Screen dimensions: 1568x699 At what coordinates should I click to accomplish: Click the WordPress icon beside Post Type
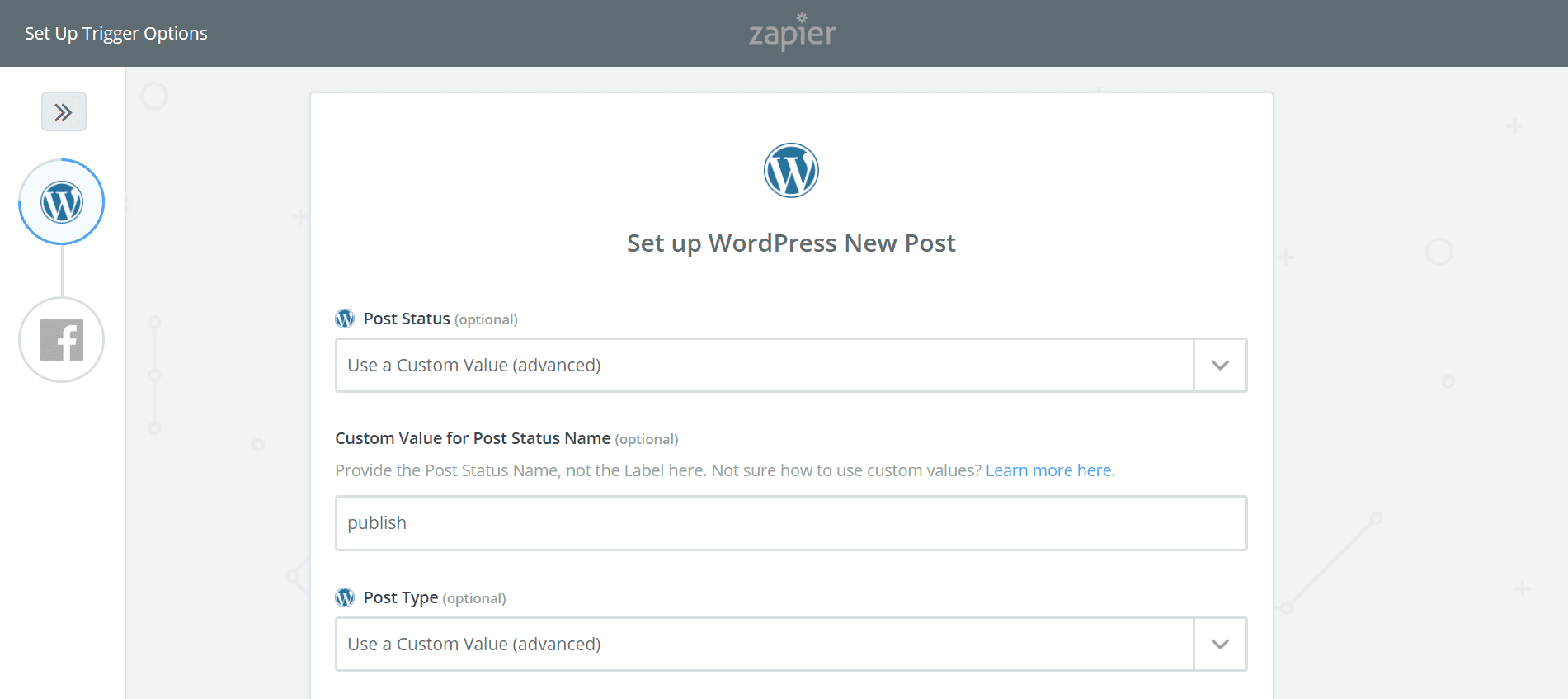pos(344,597)
